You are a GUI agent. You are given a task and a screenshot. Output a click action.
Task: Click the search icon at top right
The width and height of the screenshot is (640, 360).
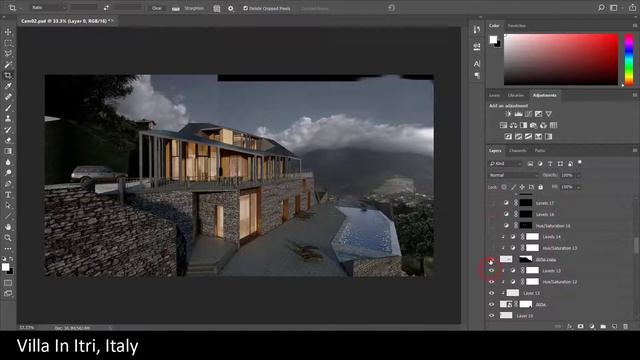tap(601, 8)
